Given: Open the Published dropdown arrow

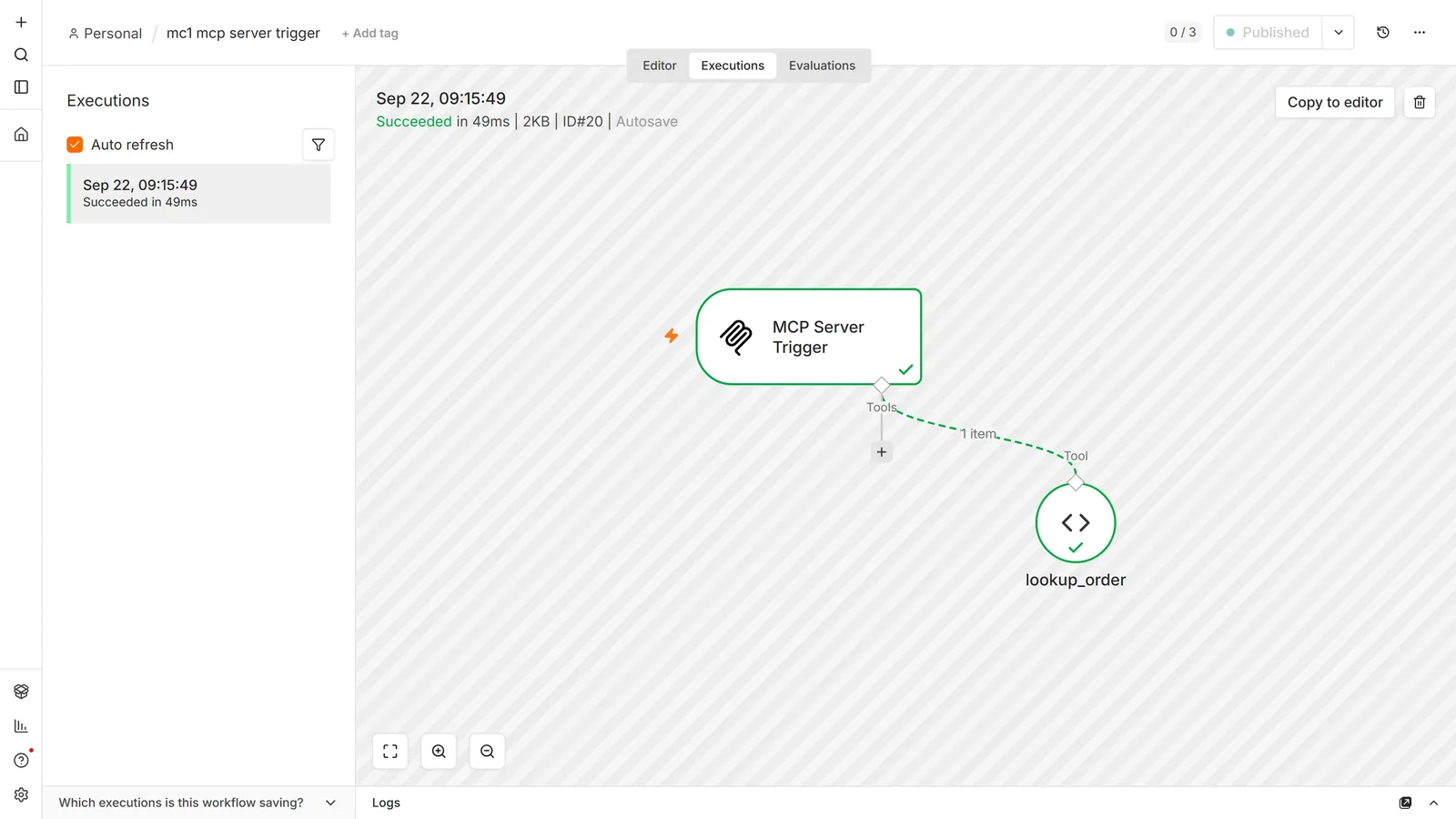Looking at the screenshot, I should (1339, 33).
